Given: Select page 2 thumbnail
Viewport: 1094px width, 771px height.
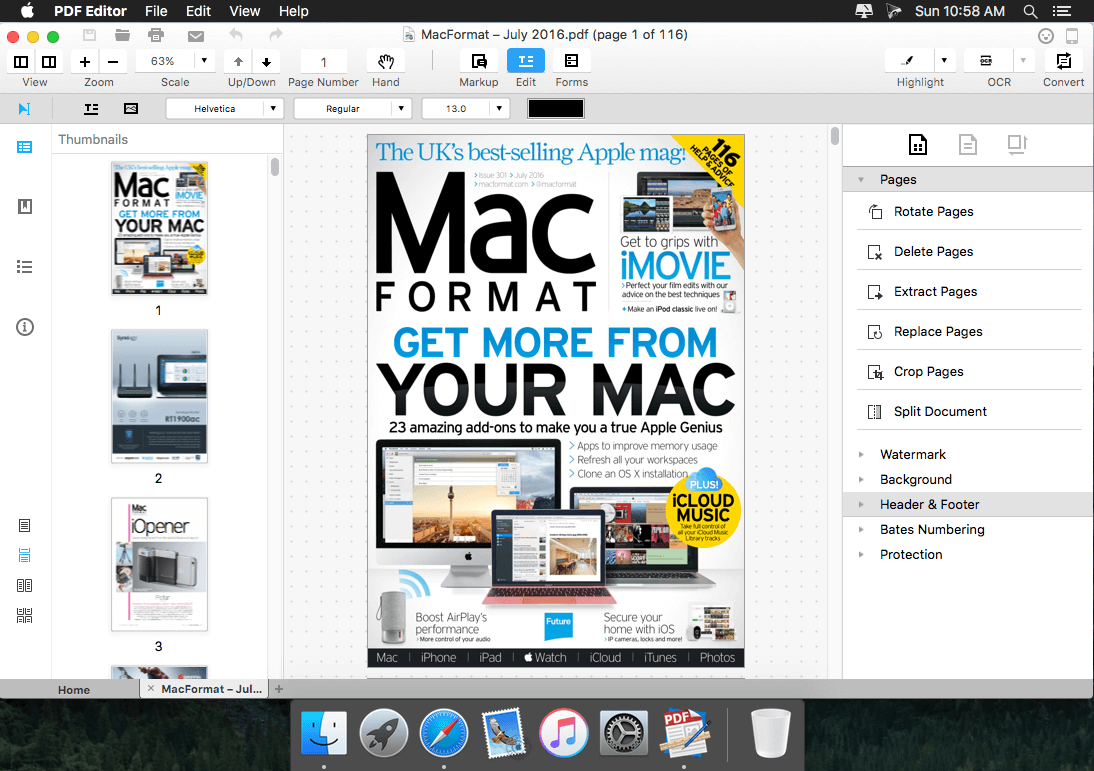Looking at the screenshot, I should click(159, 396).
